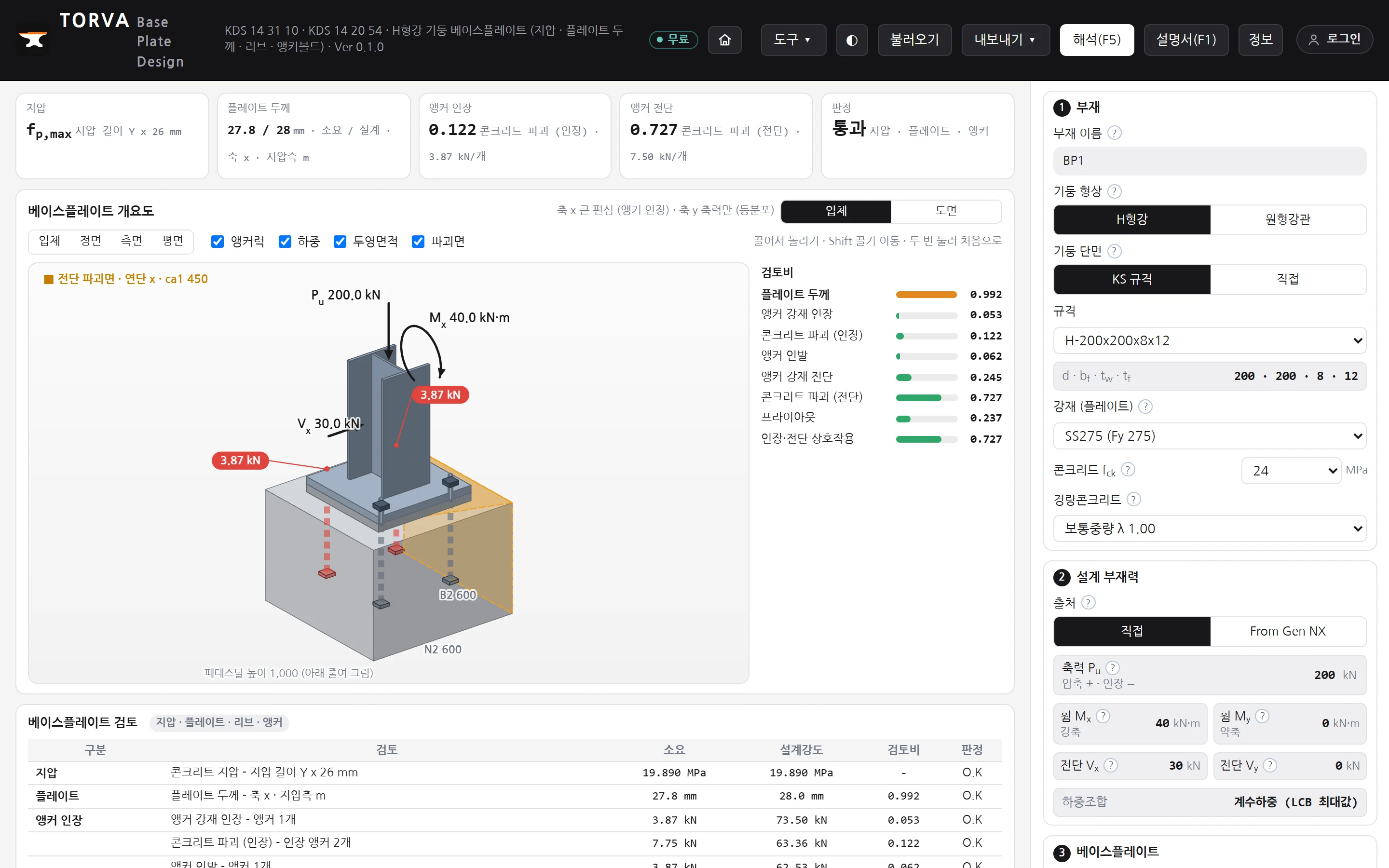1389x868 pixels.
Task: Open help icon next to 부재 이름
Action: tap(1114, 133)
